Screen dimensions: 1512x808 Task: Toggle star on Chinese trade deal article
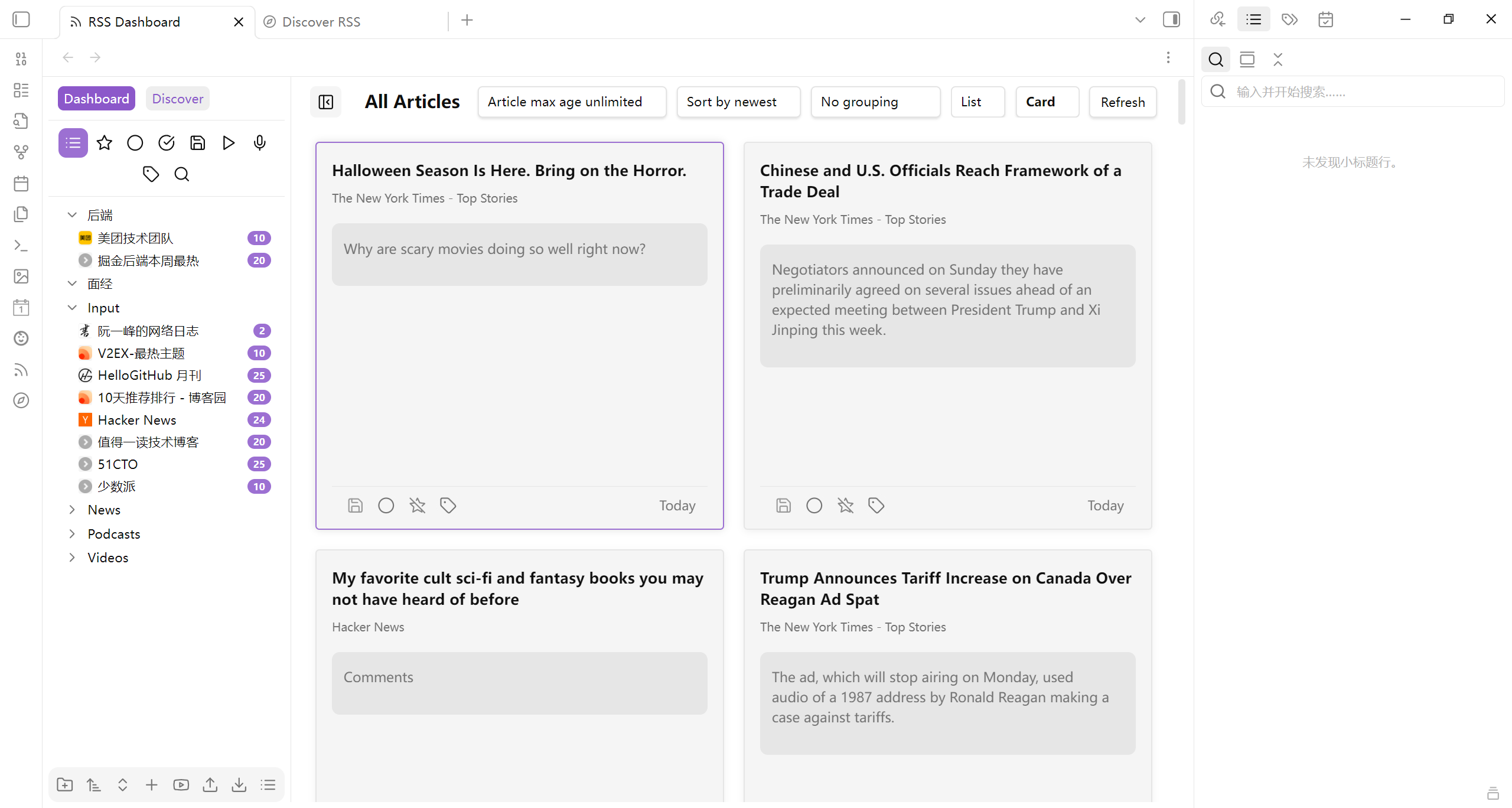(845, 506)
